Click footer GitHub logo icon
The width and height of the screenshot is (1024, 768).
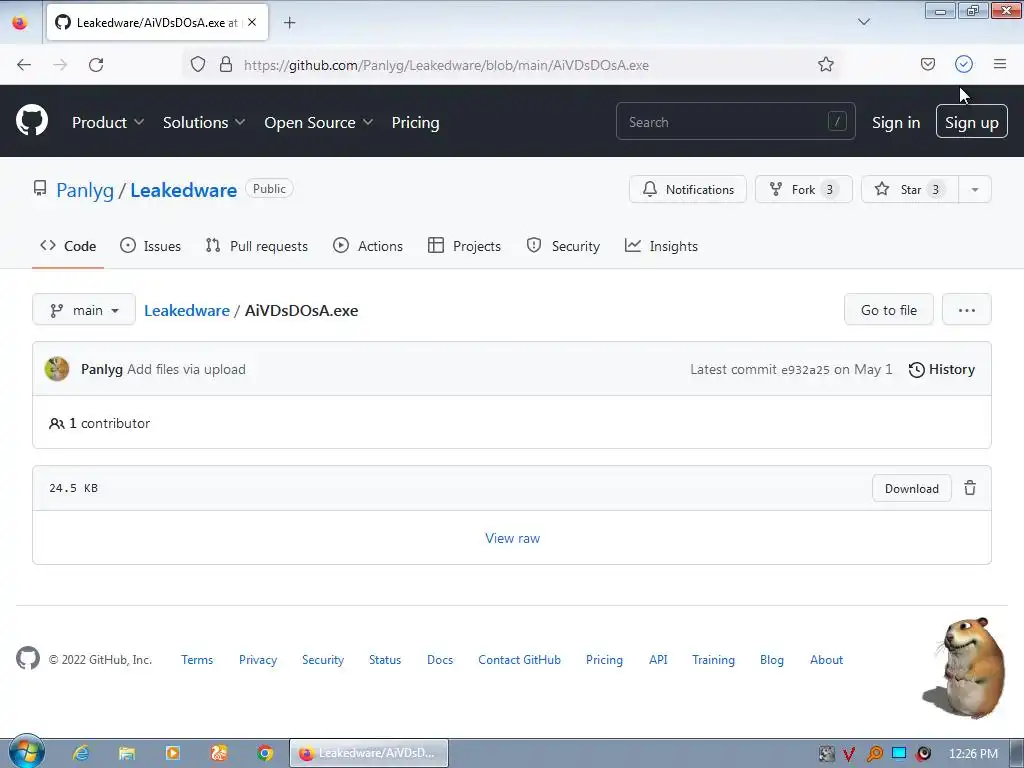point(28,658)
